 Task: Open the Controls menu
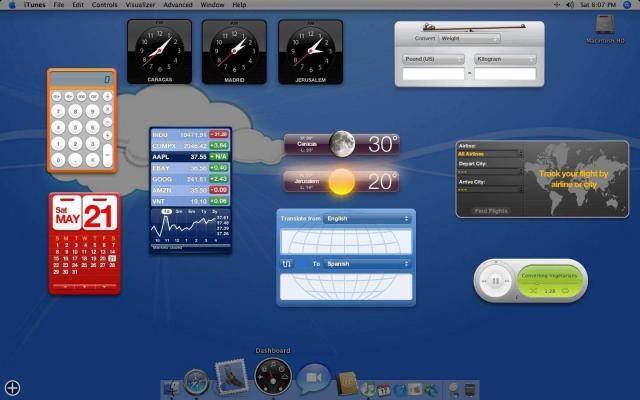coord(104,4)
